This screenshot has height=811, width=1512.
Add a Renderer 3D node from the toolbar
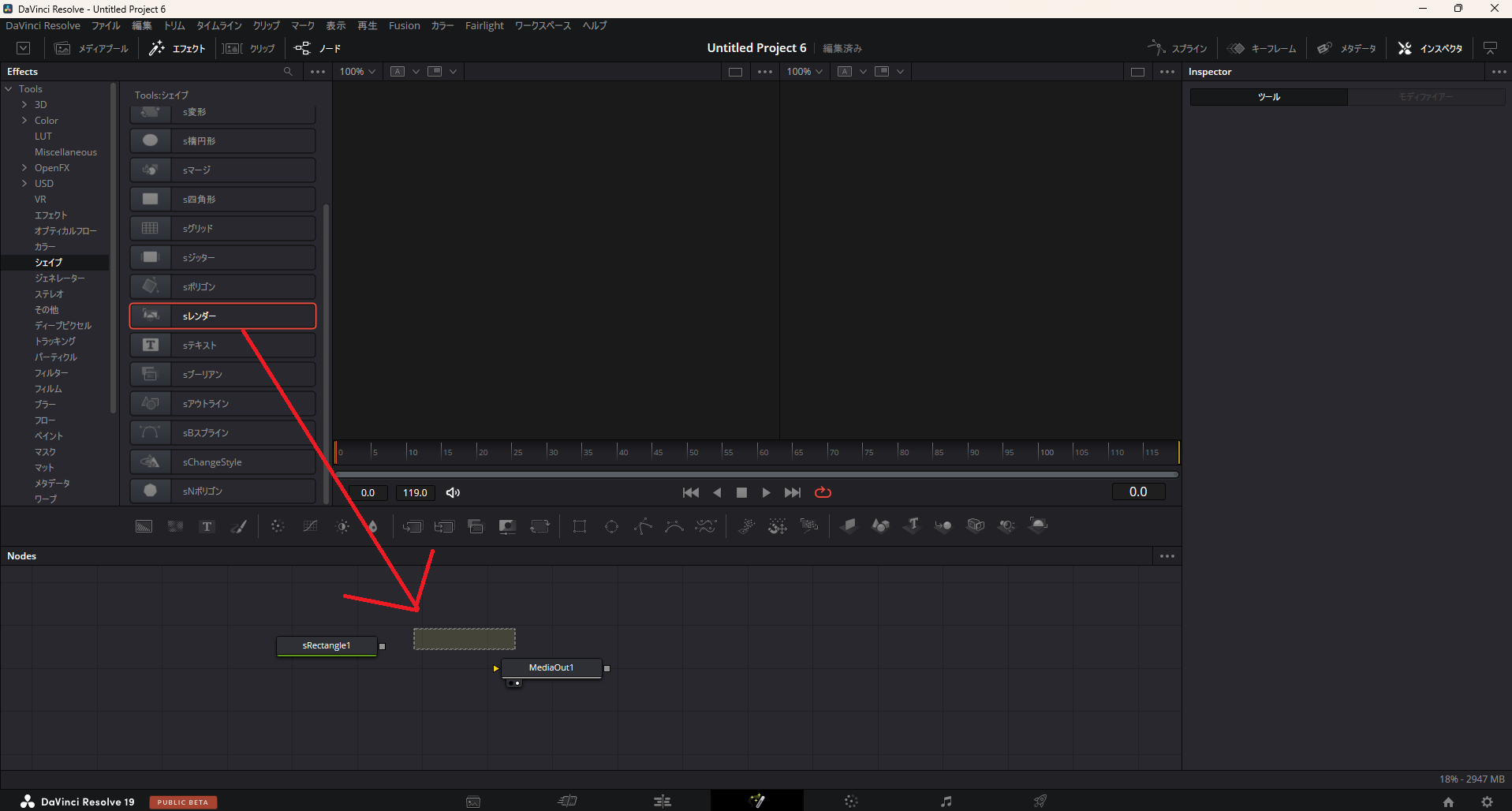click(x=1039, y=525)
